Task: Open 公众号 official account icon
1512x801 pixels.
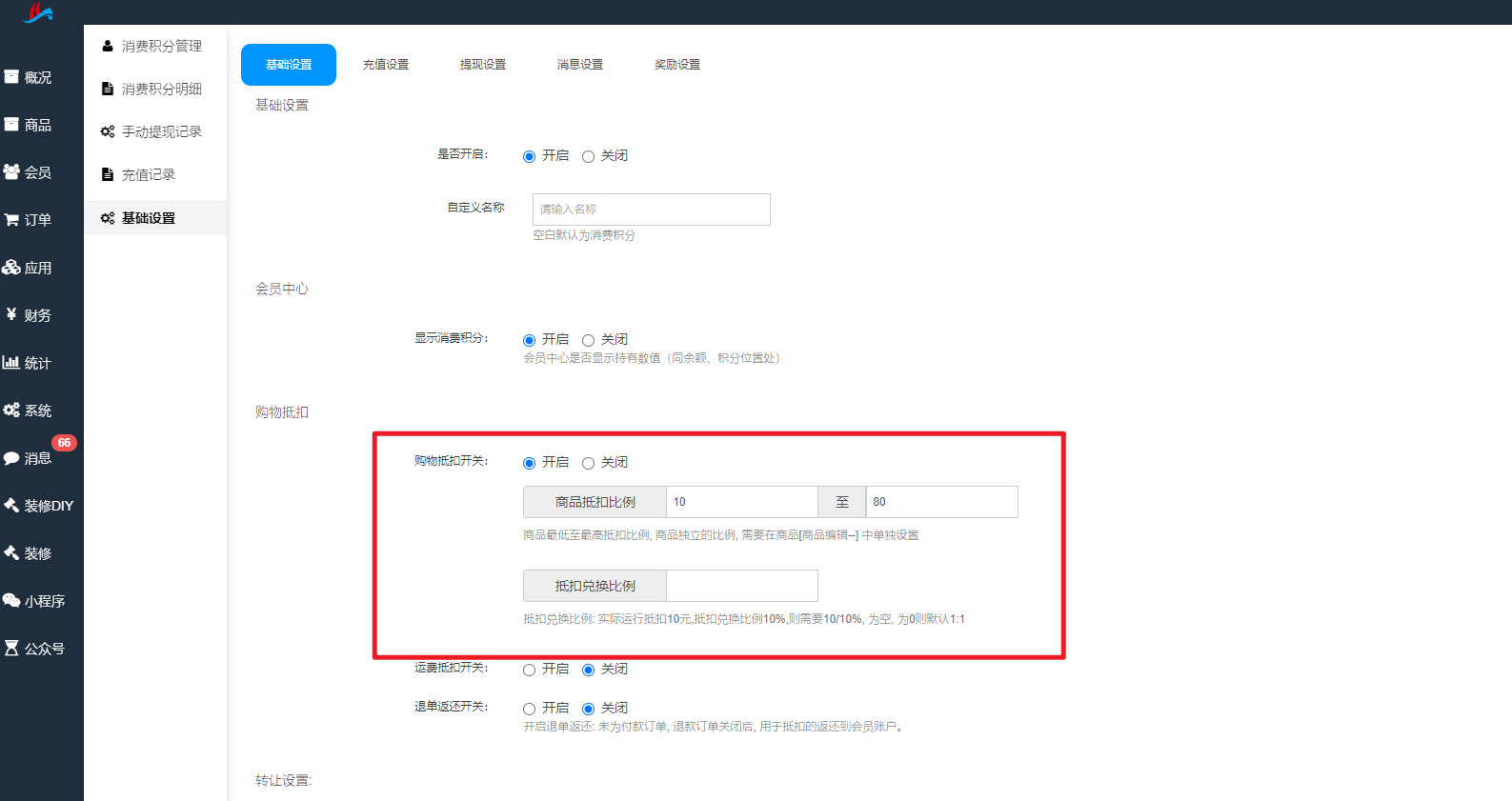Action: coord(11,648)
